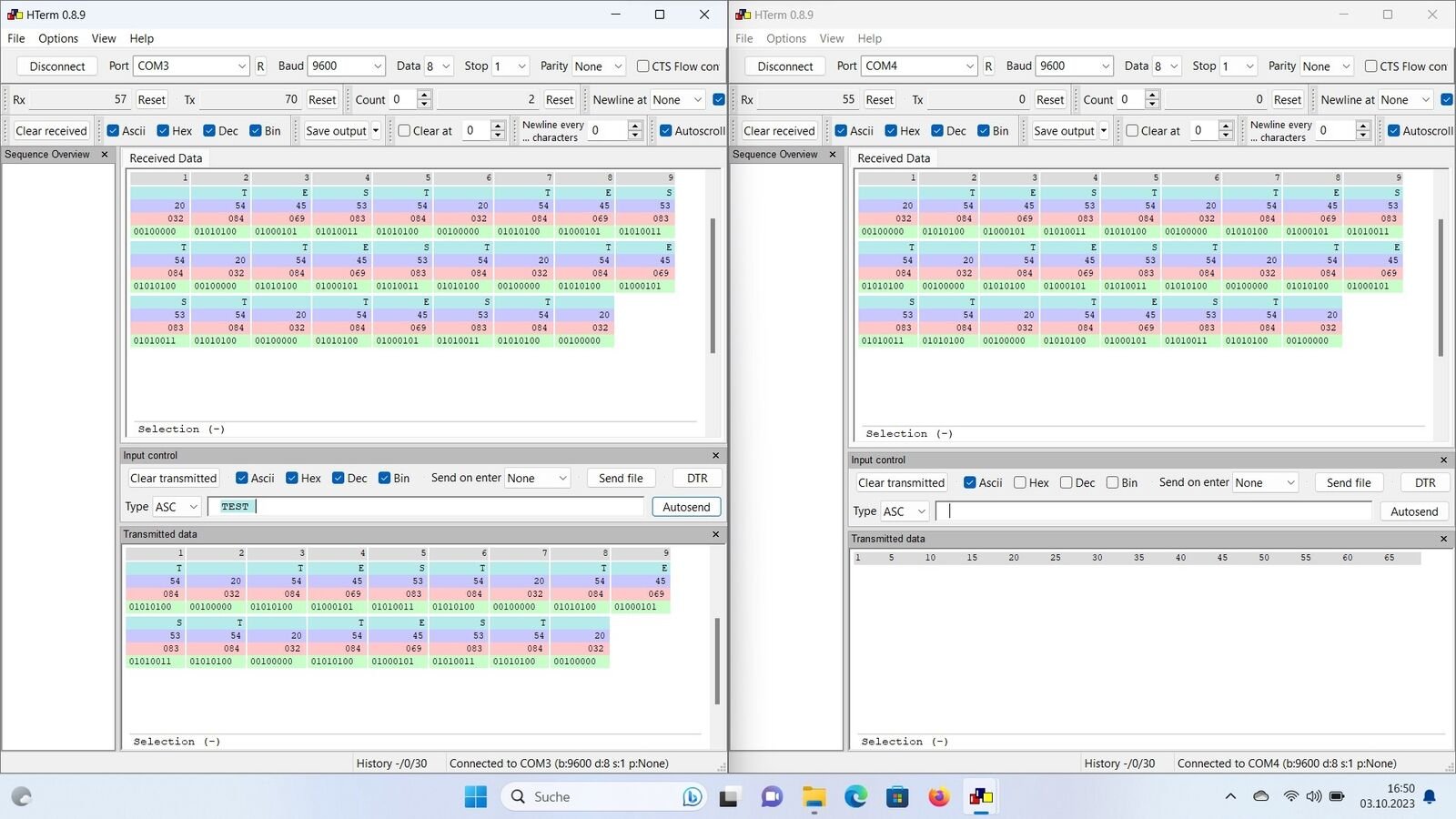Open the View menu in the right HTerm window
This screenshot has width=1456, height=819.
831,38
